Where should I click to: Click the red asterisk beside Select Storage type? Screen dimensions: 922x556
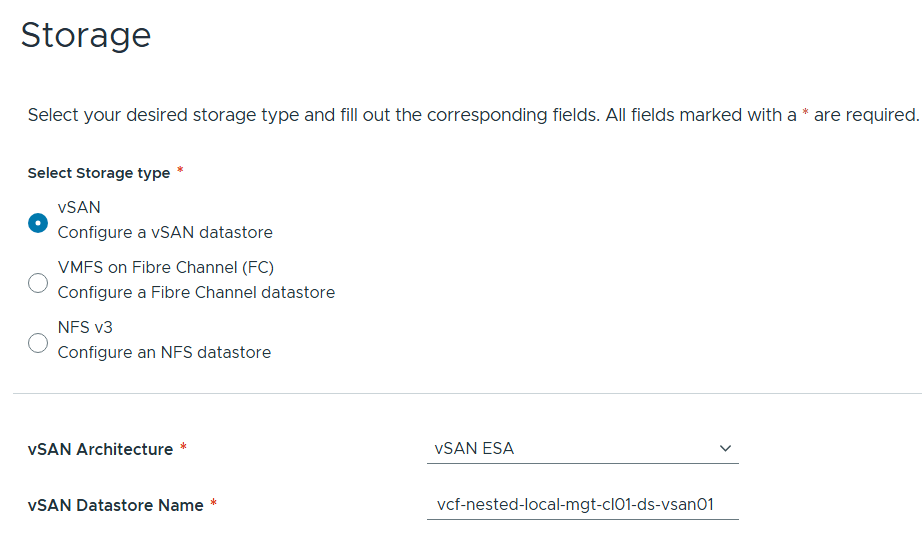pyautogui.click(x=180, y=171)
